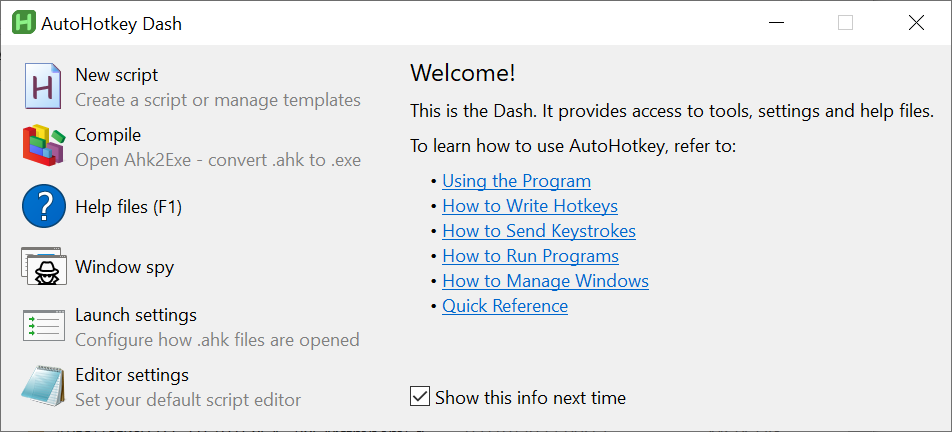Screen dimensions: 952x432
Task: Open How to Run Programs link
Action: click(530, 256)
